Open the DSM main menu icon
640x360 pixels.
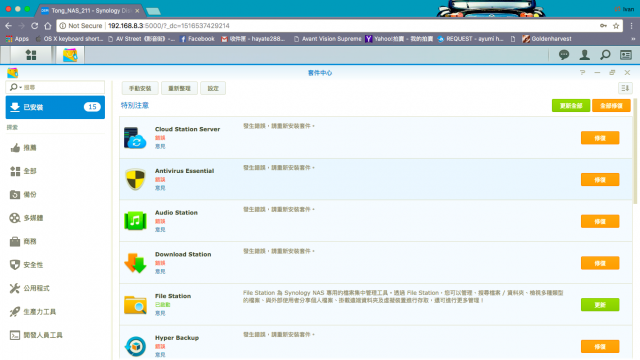coord(31,55)
